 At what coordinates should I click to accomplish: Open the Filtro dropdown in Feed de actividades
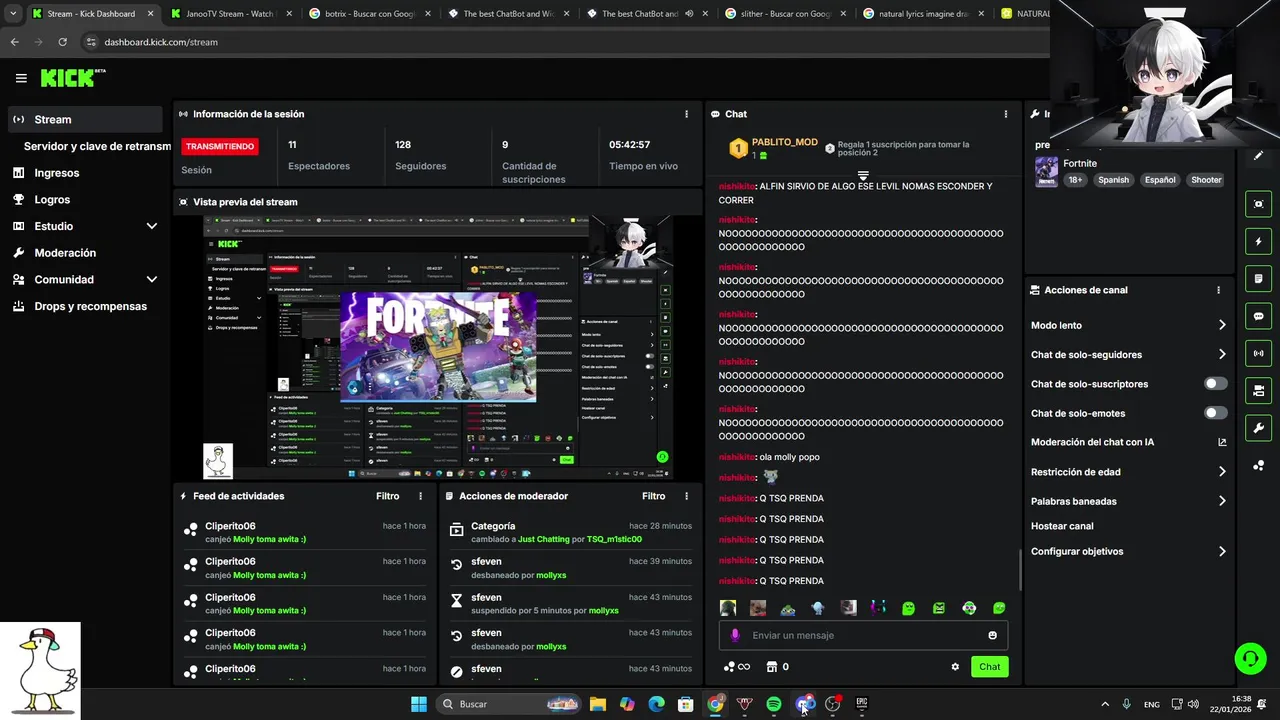pos(387,496)
